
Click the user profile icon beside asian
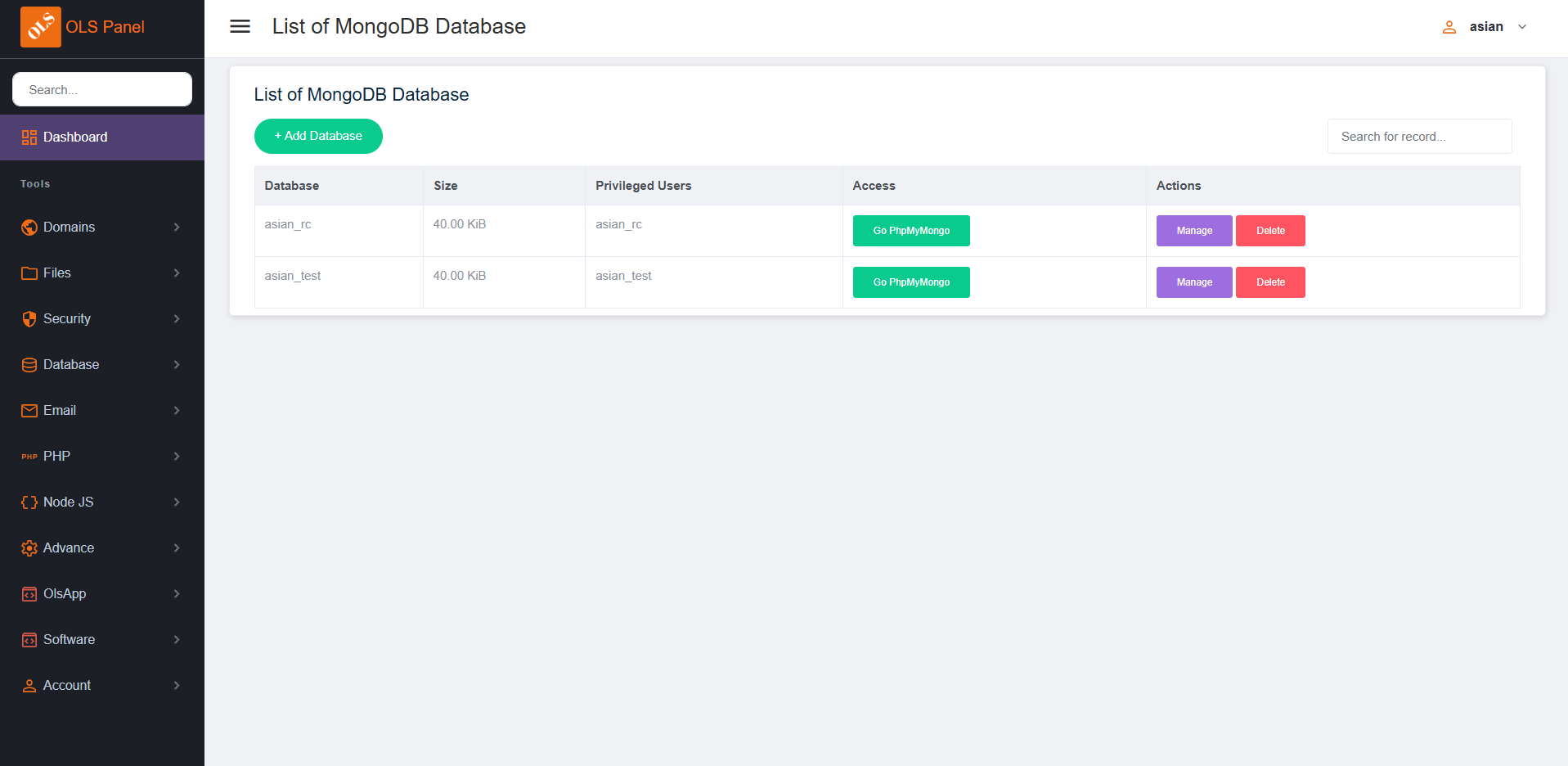point(1449,27)
